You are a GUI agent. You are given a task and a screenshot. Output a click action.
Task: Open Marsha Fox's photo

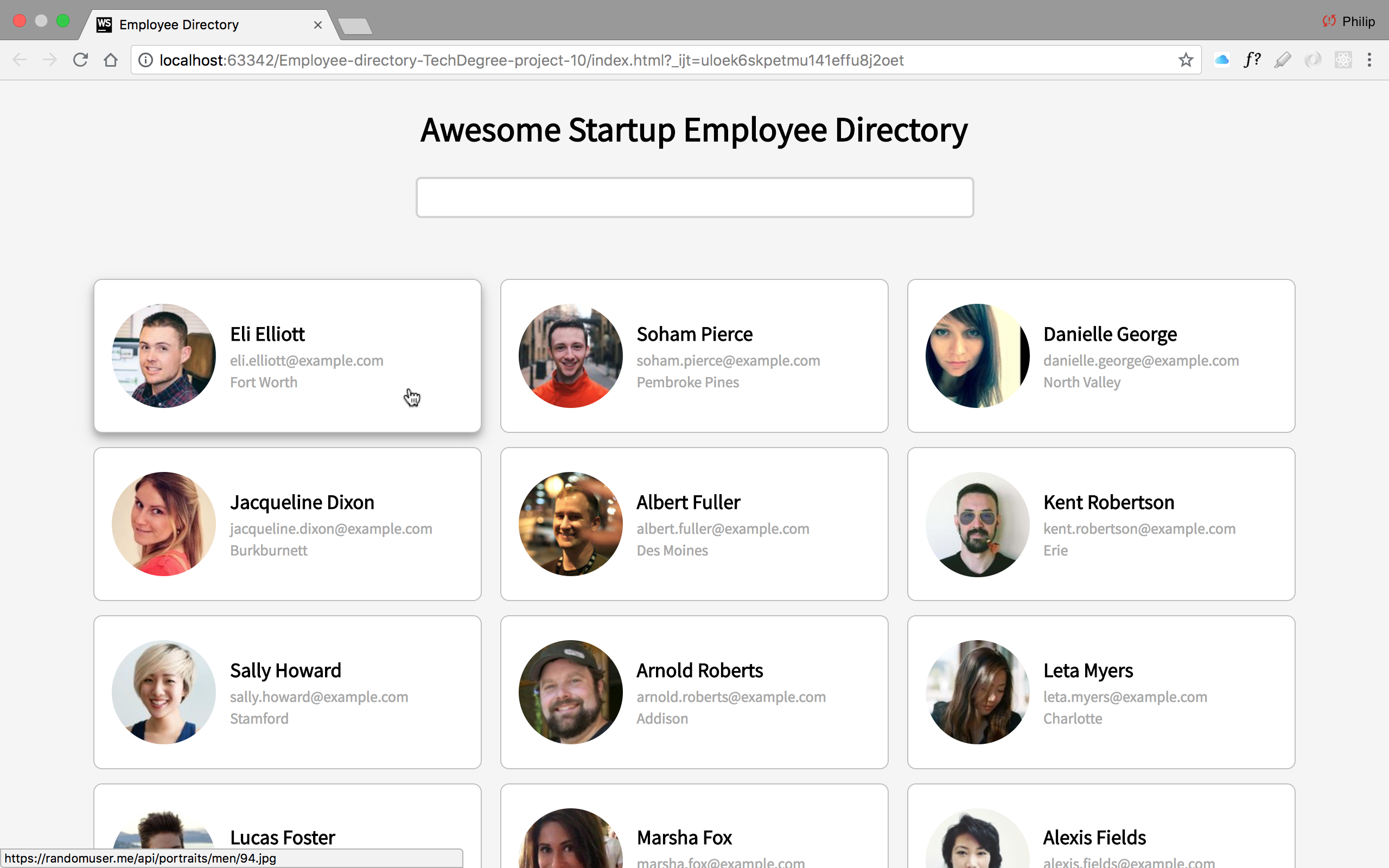click(571, 838)
